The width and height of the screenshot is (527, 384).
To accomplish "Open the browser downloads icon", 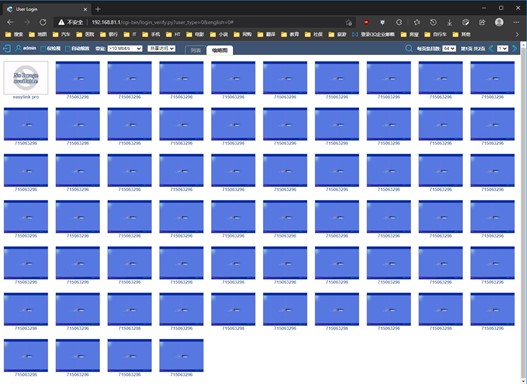I will (449, 23).
